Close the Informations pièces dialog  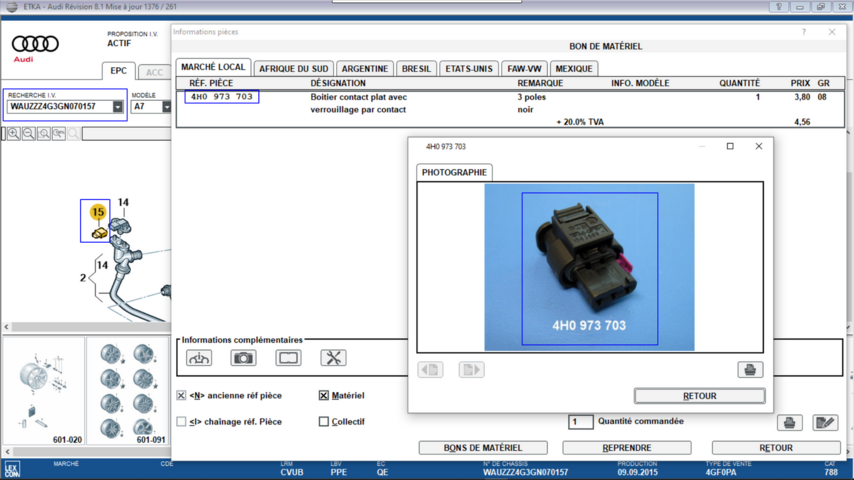coord(832,32)
